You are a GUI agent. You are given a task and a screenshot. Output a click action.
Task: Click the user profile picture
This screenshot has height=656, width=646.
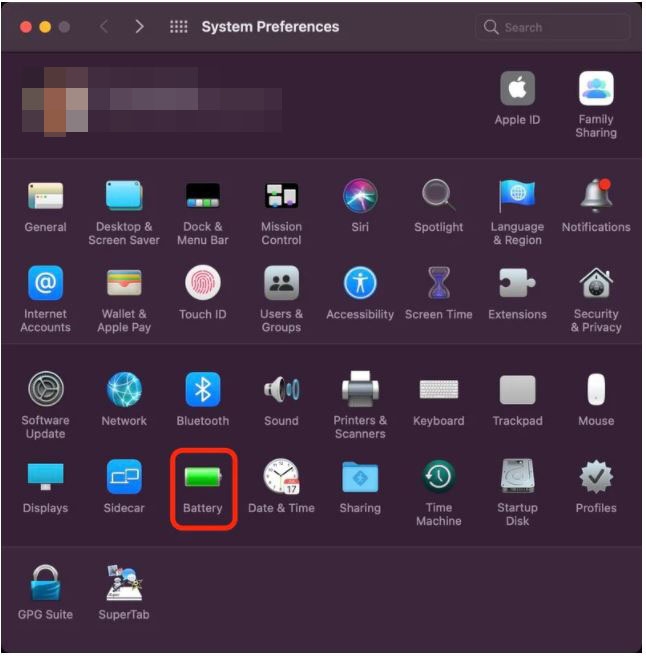(55, 100)
